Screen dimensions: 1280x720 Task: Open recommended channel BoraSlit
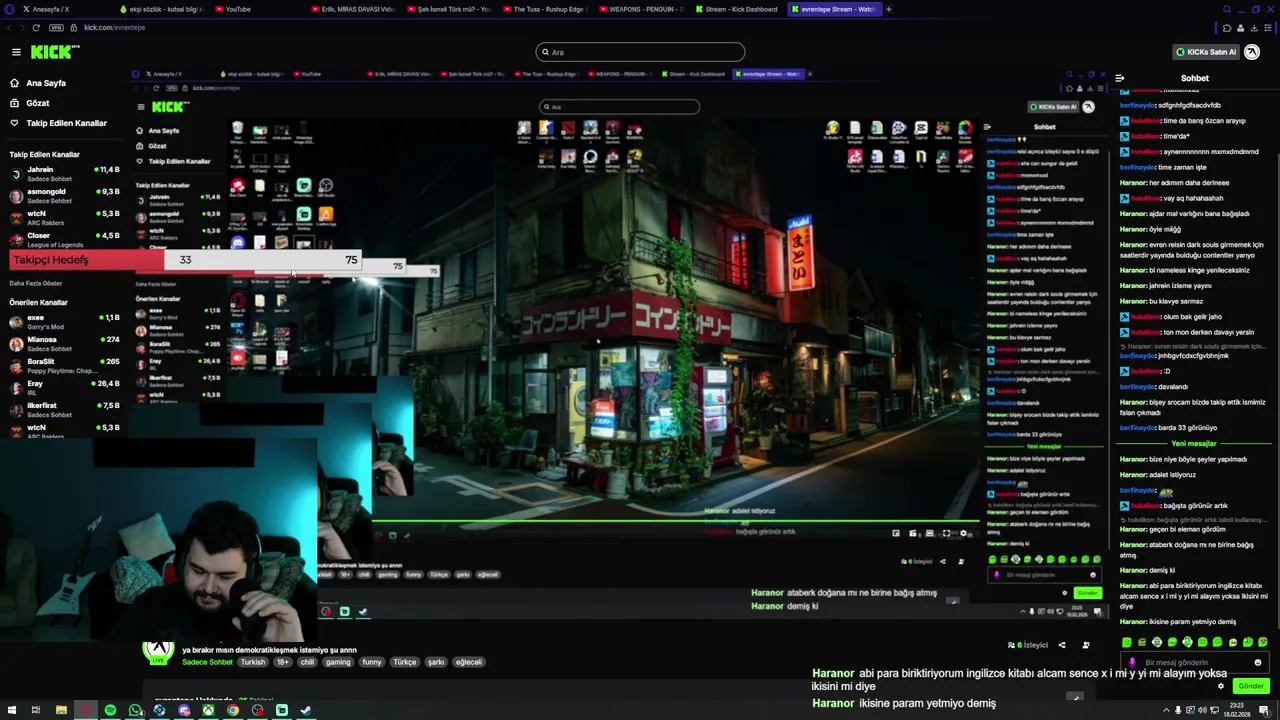[x=64, y=366]
